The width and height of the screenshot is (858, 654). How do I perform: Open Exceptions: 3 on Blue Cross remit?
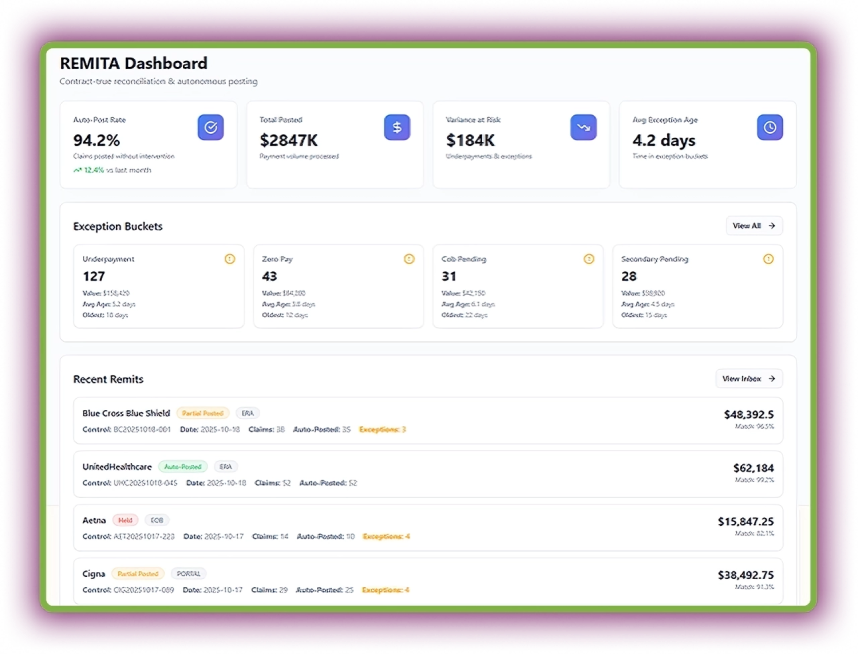384,428
